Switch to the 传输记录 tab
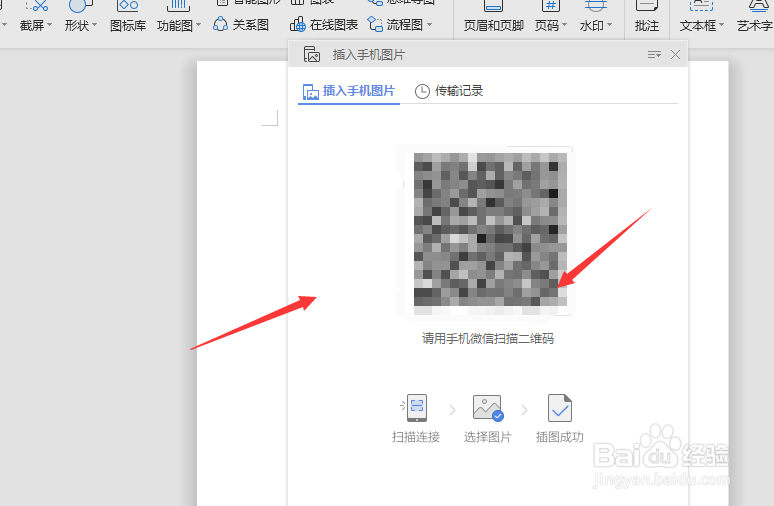Image resolution: width=774 pixels, height=506 pixels. [449, 91]
